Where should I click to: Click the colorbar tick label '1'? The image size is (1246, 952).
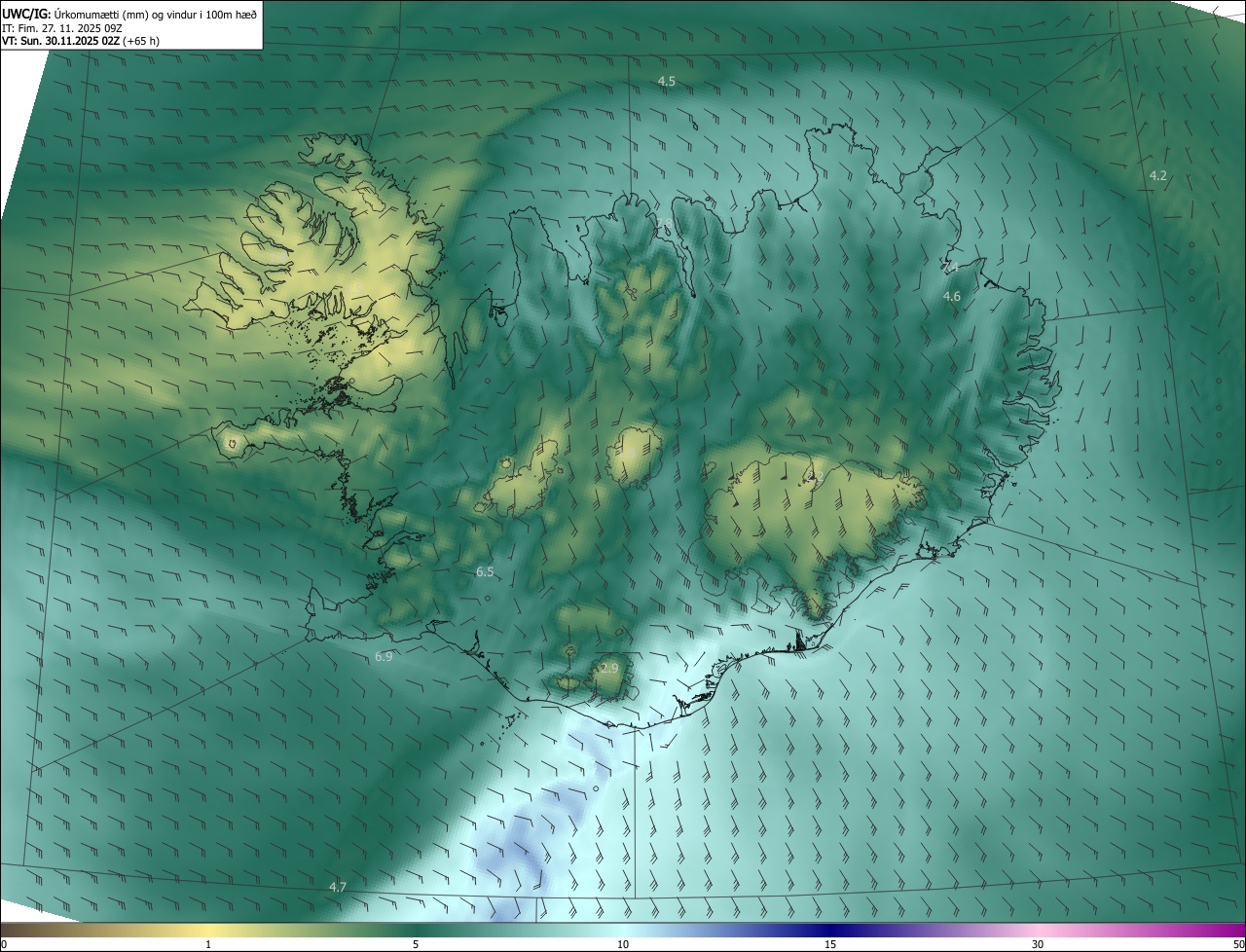208,944
